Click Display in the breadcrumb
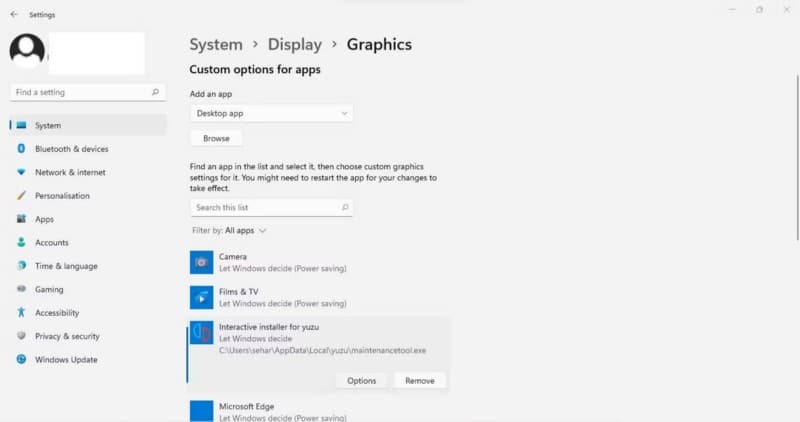This screenshot has width=800, height=422. click(295, 44)
